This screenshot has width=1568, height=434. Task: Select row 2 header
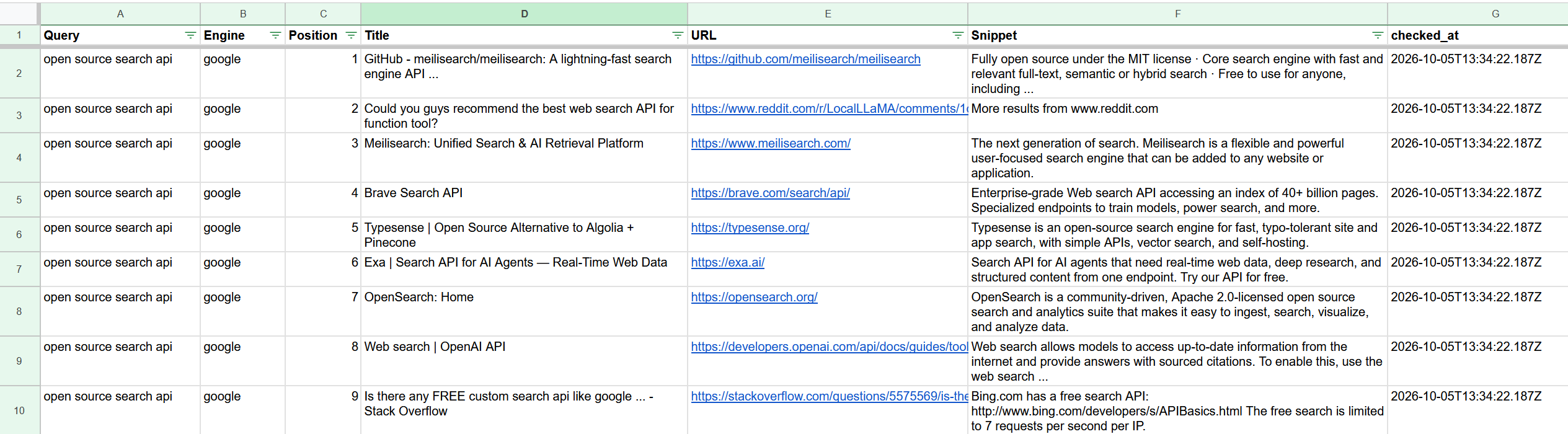pyautogui.click(x=19, y=73)
